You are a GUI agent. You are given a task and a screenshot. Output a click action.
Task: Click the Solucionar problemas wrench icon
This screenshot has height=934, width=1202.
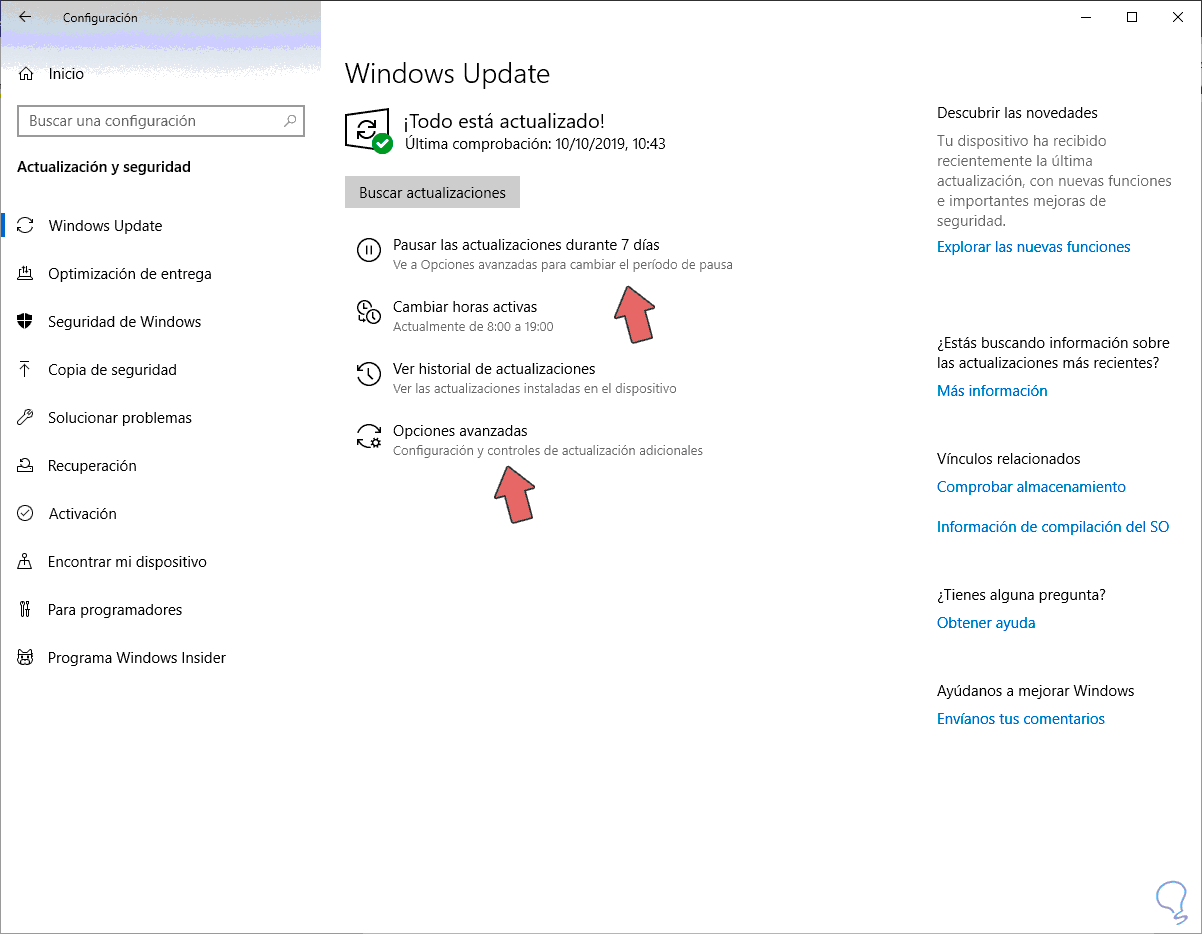pos(26,418)
